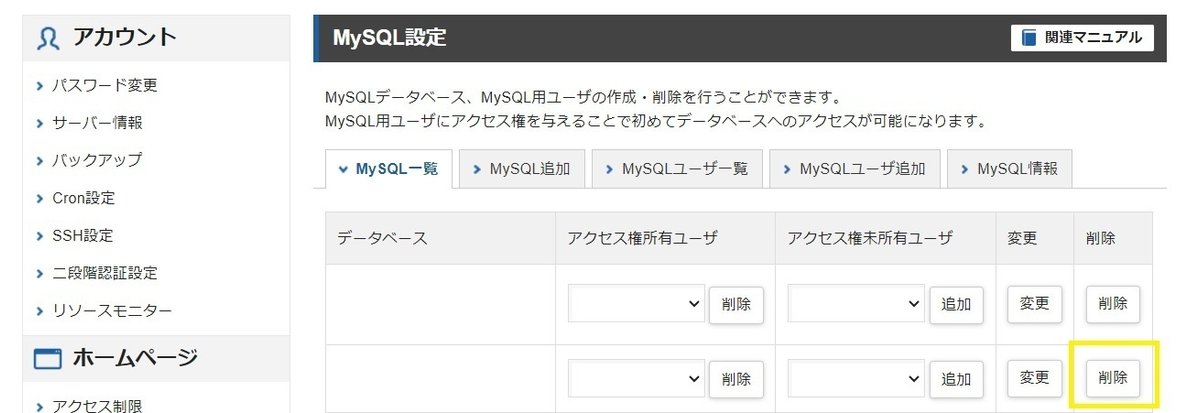Click 変更 button in the second row

[1034, 378]
